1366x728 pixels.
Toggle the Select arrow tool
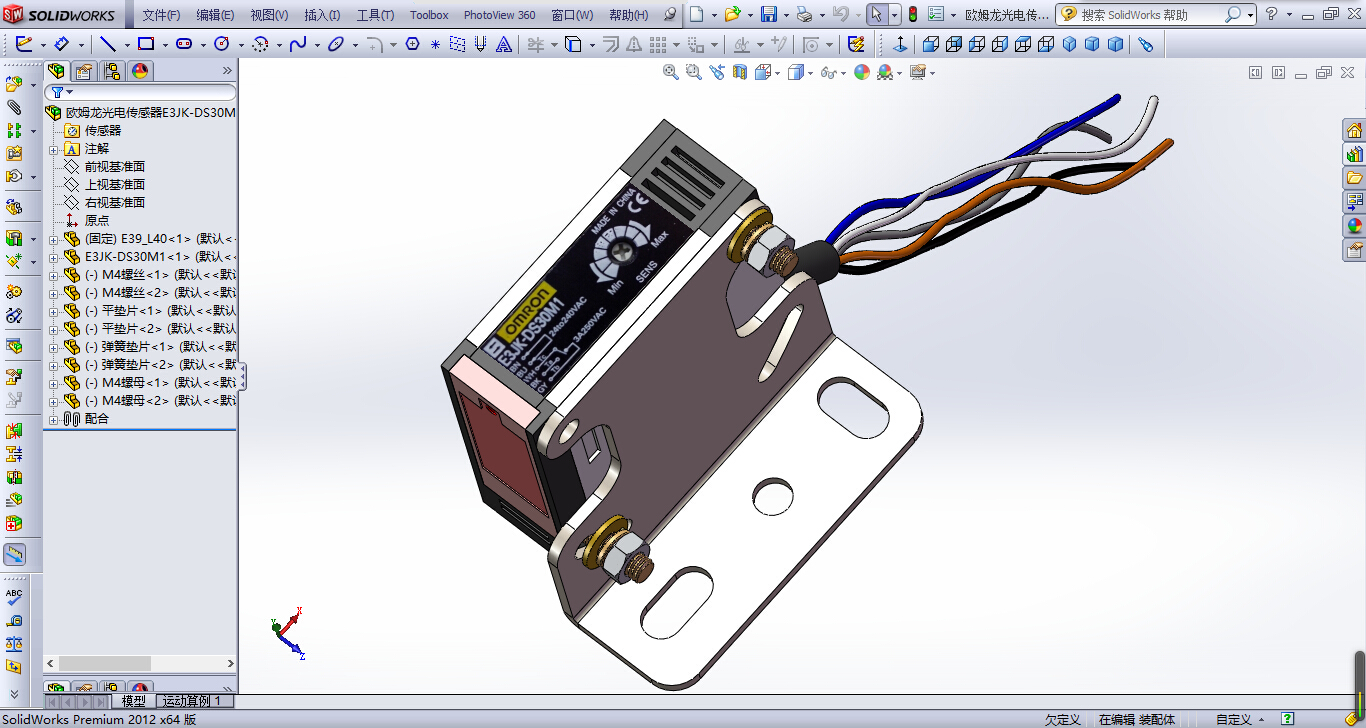click(876, 14)
